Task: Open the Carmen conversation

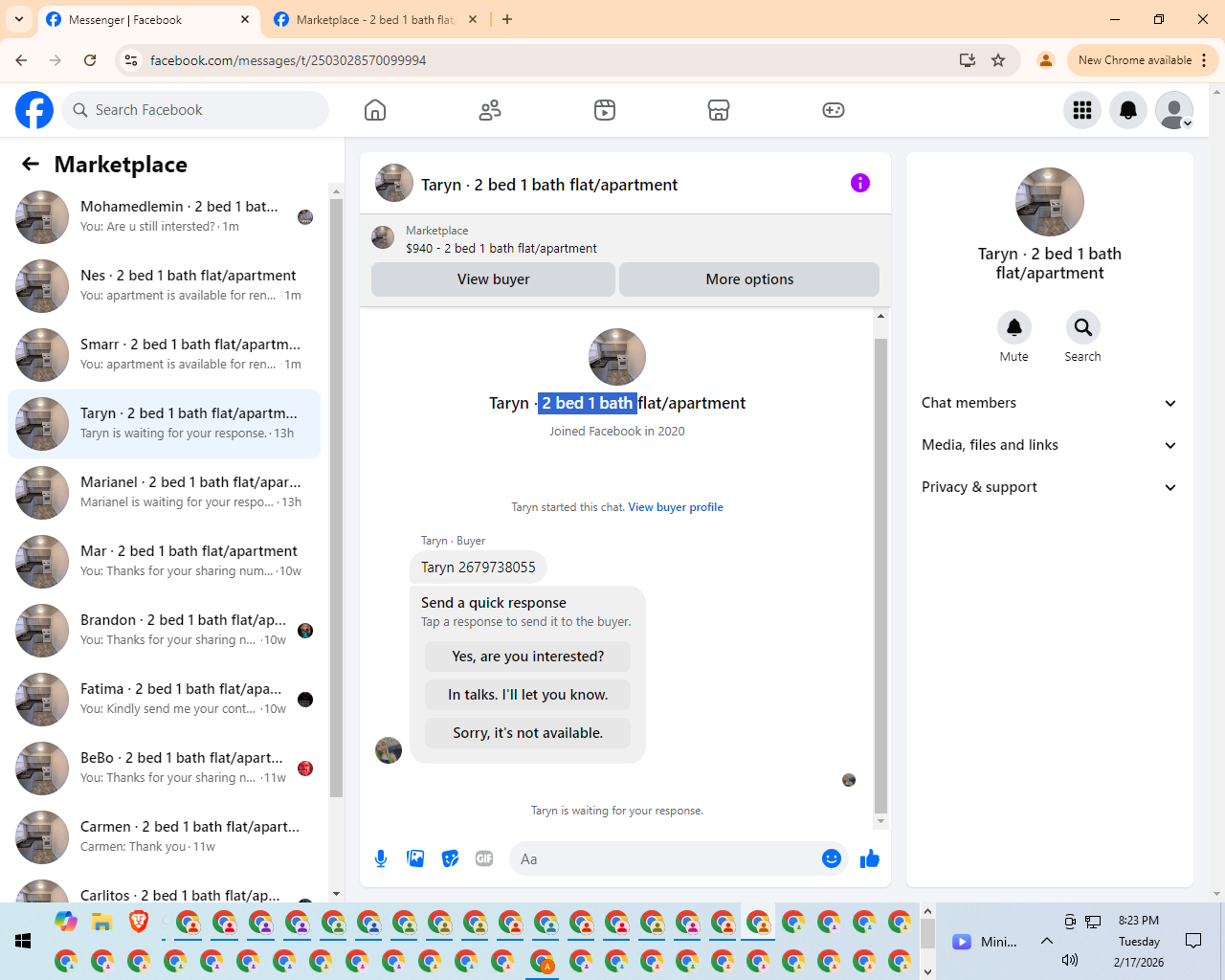Action: (x=164, y=837)
